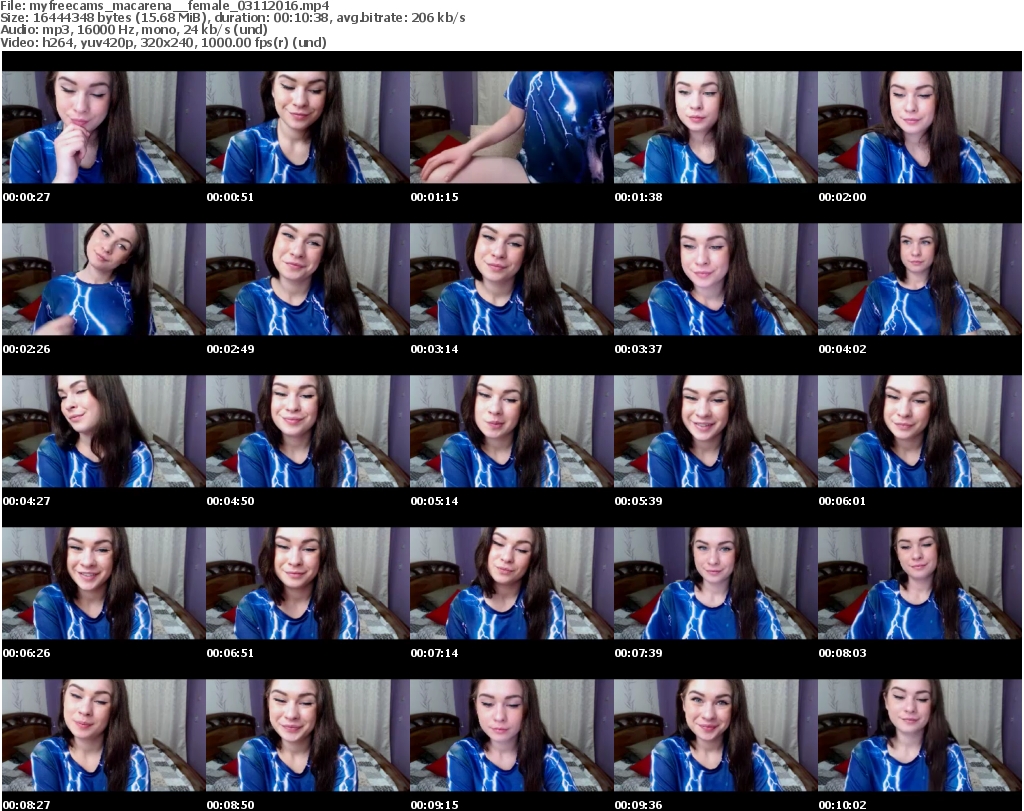Click the 00:04:02 timestamp label

(x=842, y=349)
